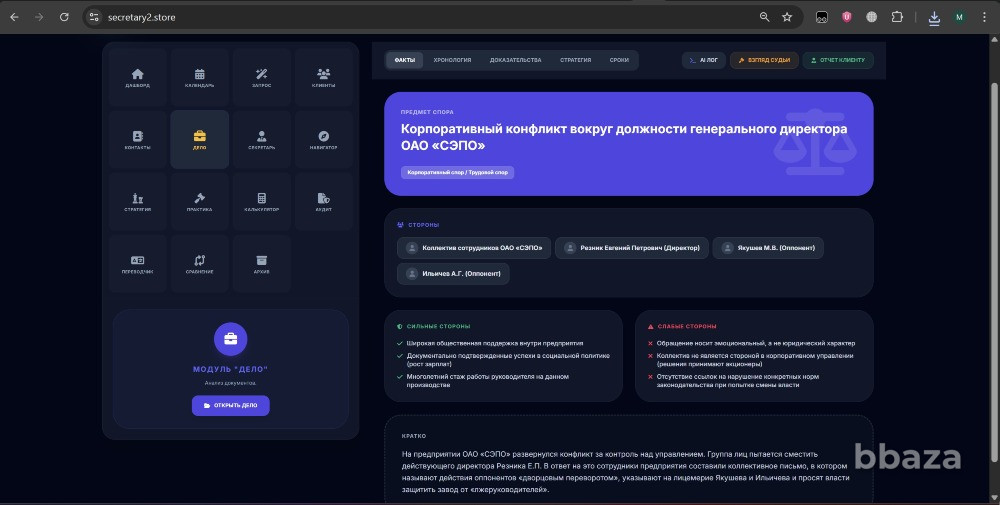Select the Резник Евгений Петрович (Директор) chip
This screenshot has width=1000, height=505.
point(631,248)
